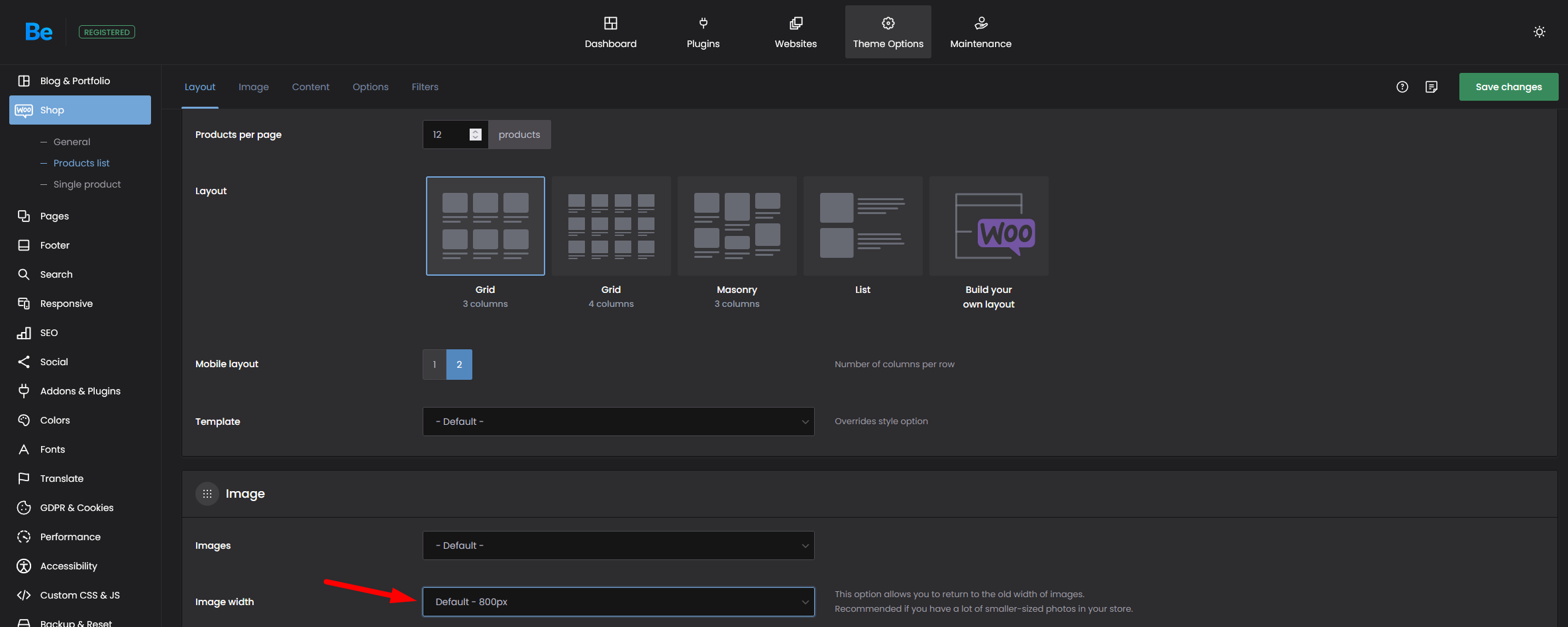Open Custom CSS & JS section
Screen dimensions: 1568x627
click(x=80, y=595)
